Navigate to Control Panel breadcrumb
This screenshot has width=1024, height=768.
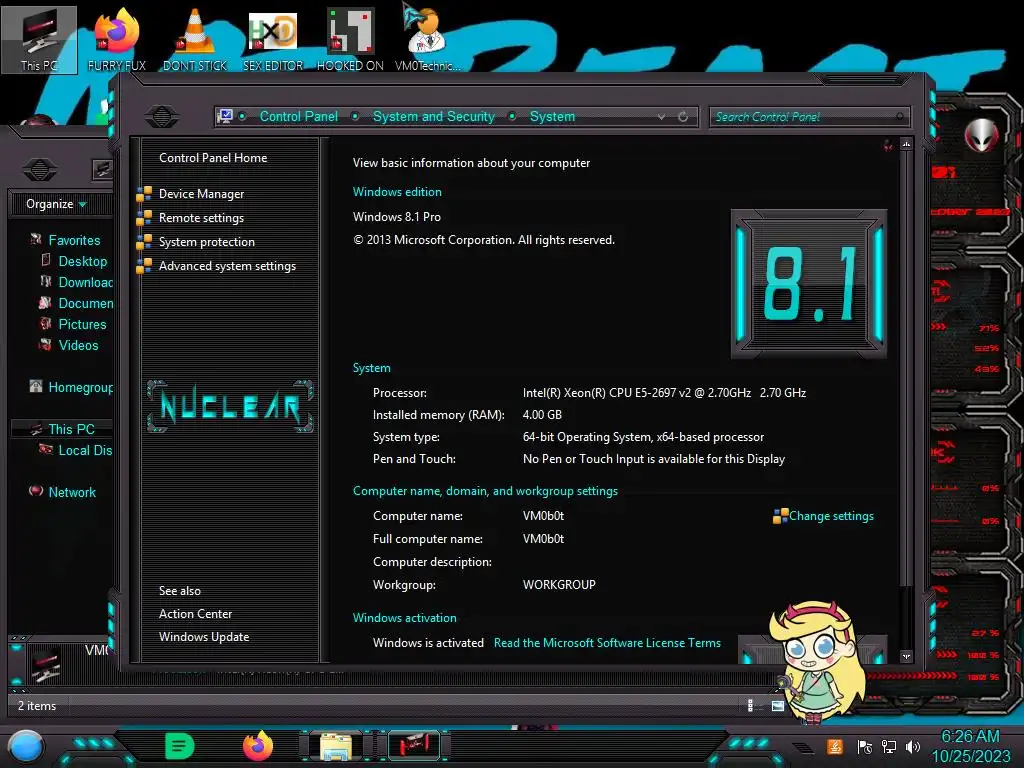click(x=298, y=116)
